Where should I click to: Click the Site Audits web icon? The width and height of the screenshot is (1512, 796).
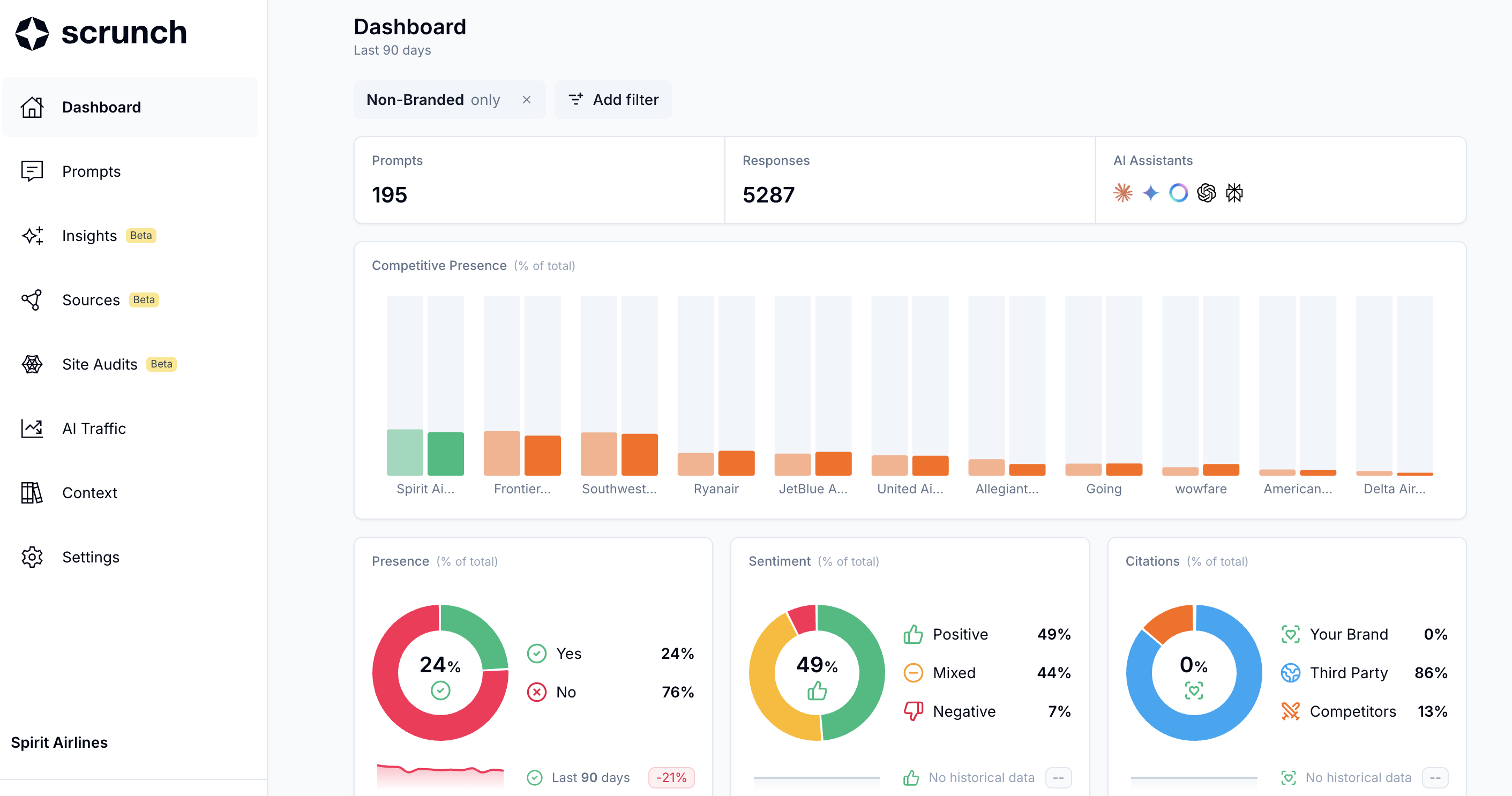32,364
